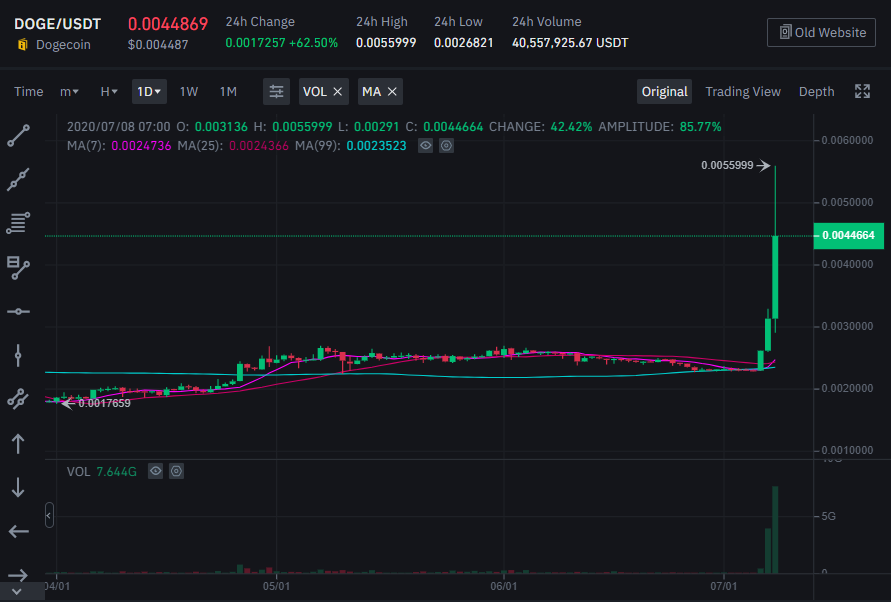Select the parallel channel drawing tool
Image resolution: width=891 pixels, height=602 pixels.
[18, 399]
